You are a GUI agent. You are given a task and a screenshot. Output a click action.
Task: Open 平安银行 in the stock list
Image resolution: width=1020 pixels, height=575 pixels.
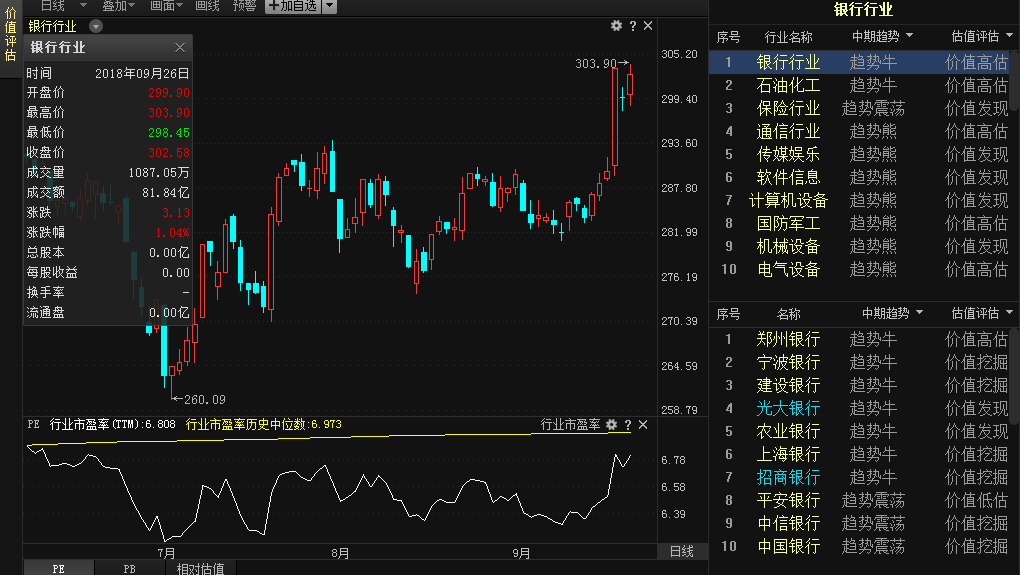click(788, 500)
